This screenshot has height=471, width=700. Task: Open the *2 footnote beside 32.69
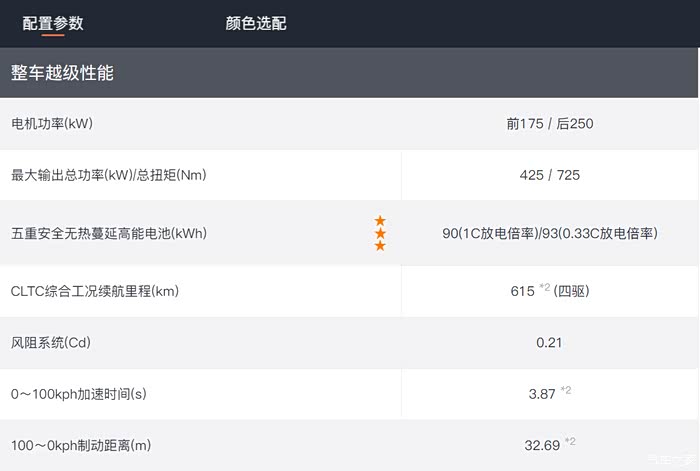(570, 442)
